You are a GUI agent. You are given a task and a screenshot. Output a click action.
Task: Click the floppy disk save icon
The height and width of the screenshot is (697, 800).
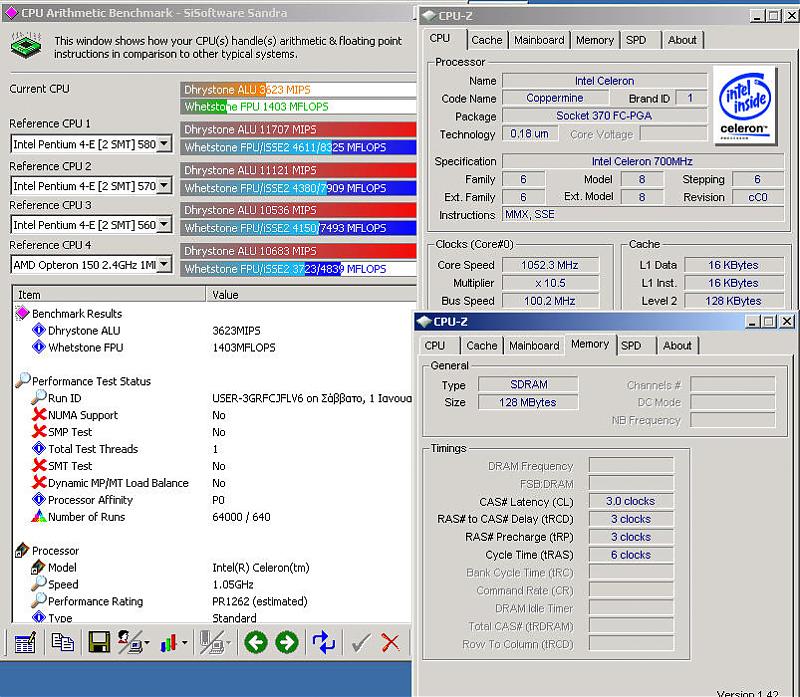coord(99,642)
